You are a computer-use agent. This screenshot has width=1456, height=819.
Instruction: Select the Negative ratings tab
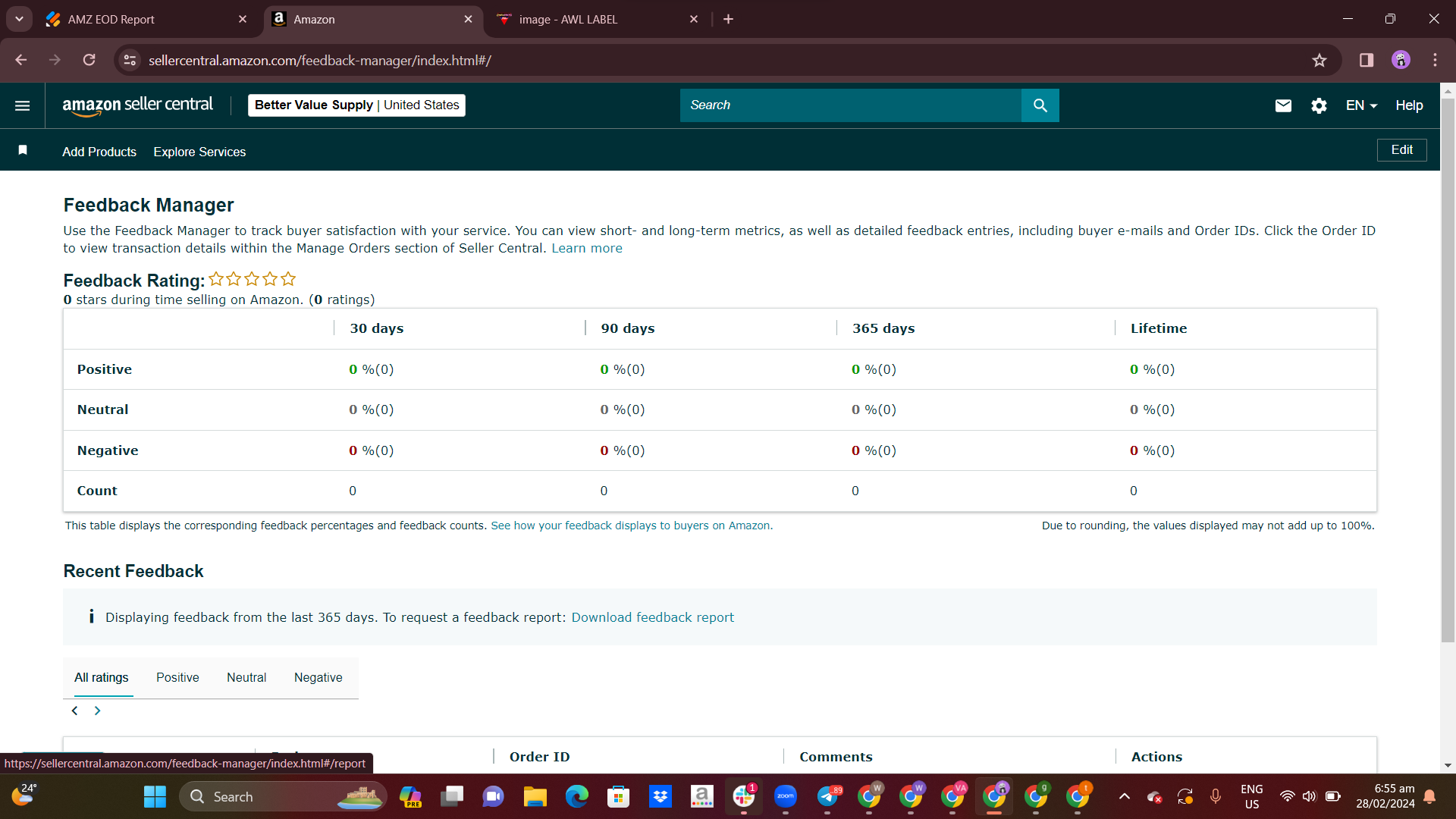point(318,677)
